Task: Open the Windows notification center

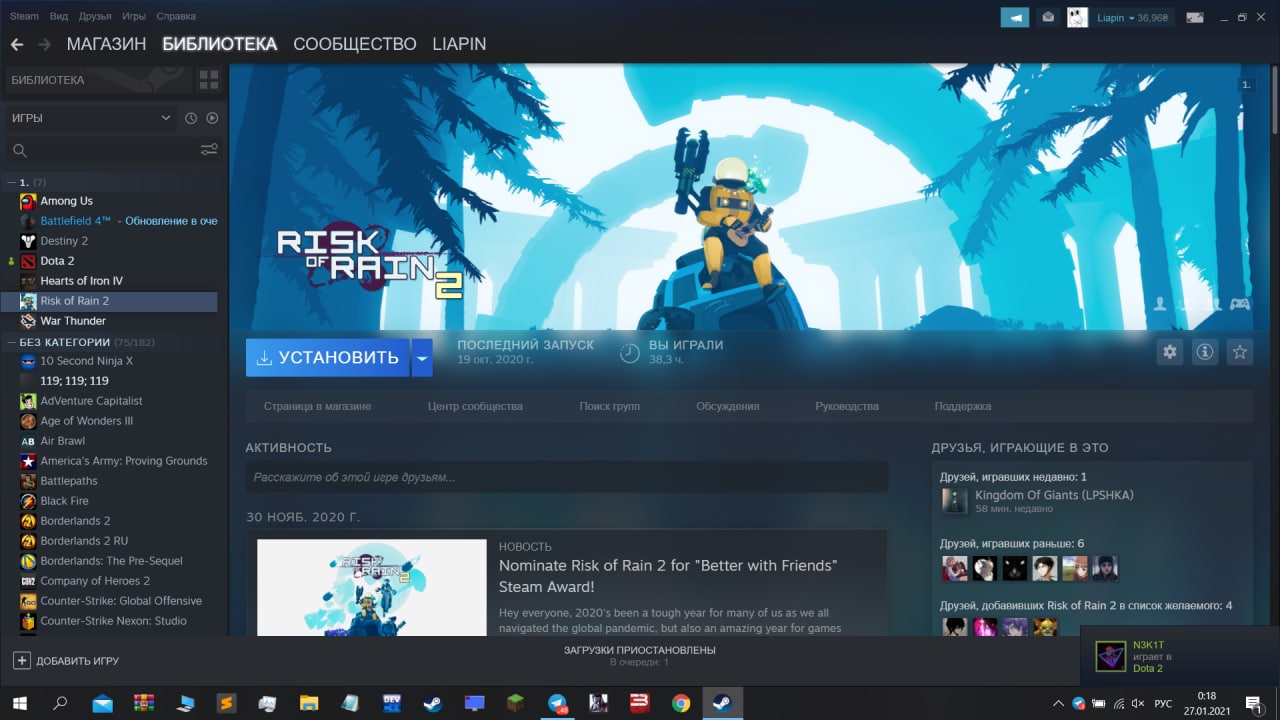Action: (x=1252, y=703)
